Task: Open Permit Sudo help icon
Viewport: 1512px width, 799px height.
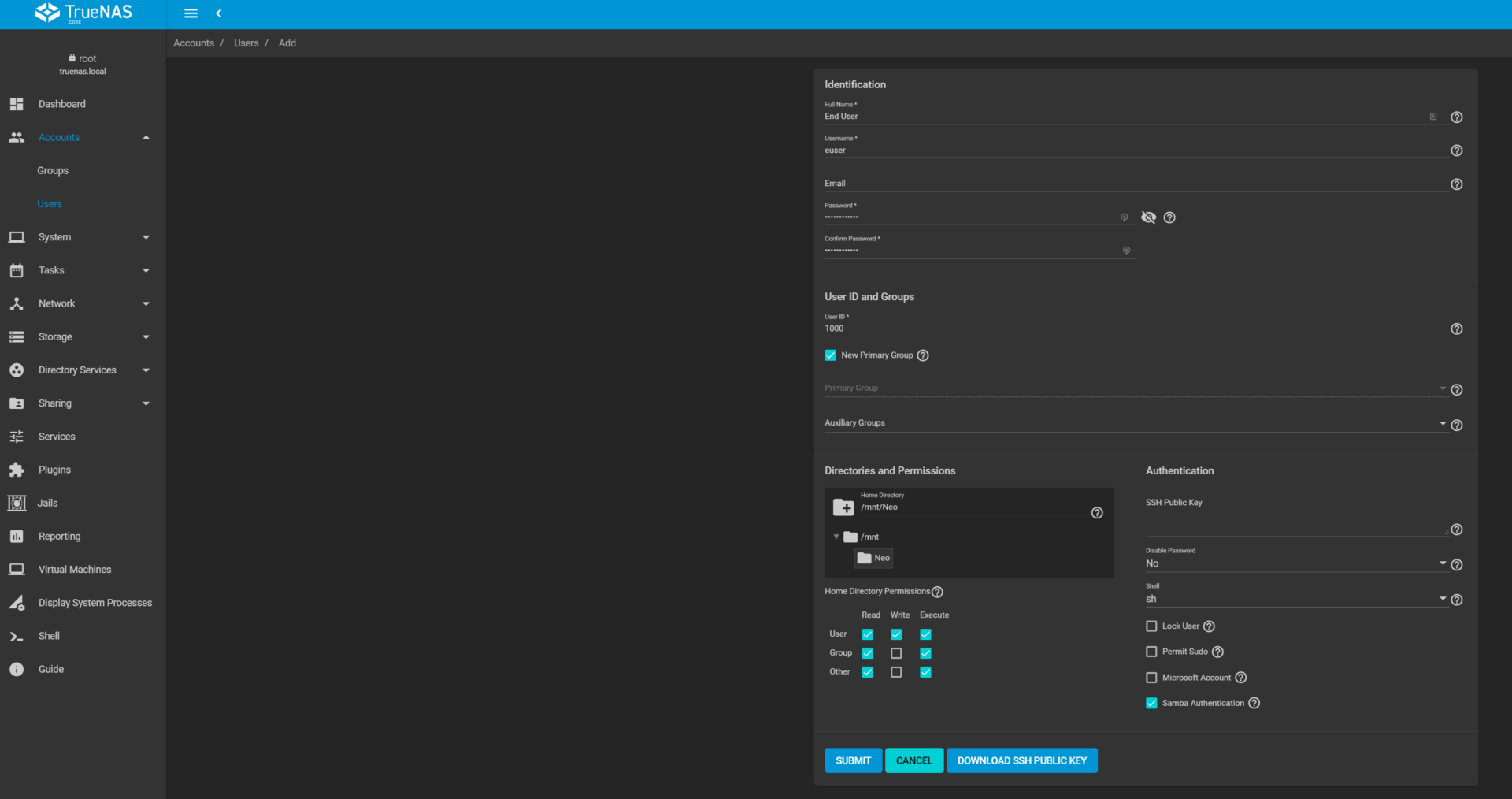Action: click(1217, 652)
